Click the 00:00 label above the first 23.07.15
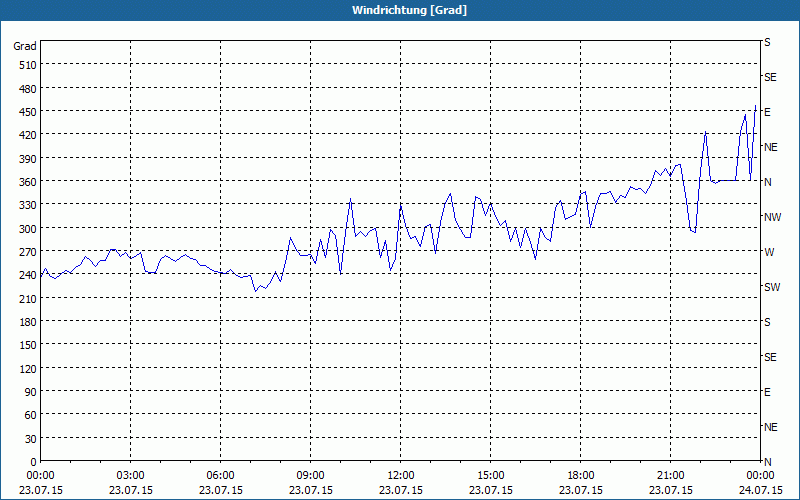This screenshot has height=500, width=800. point(41,476)
